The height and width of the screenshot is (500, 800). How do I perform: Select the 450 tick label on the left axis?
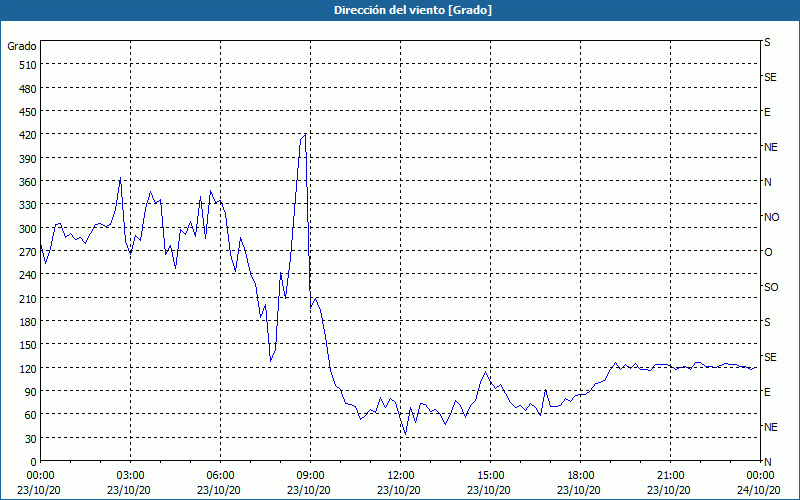[x=28, y=112]
